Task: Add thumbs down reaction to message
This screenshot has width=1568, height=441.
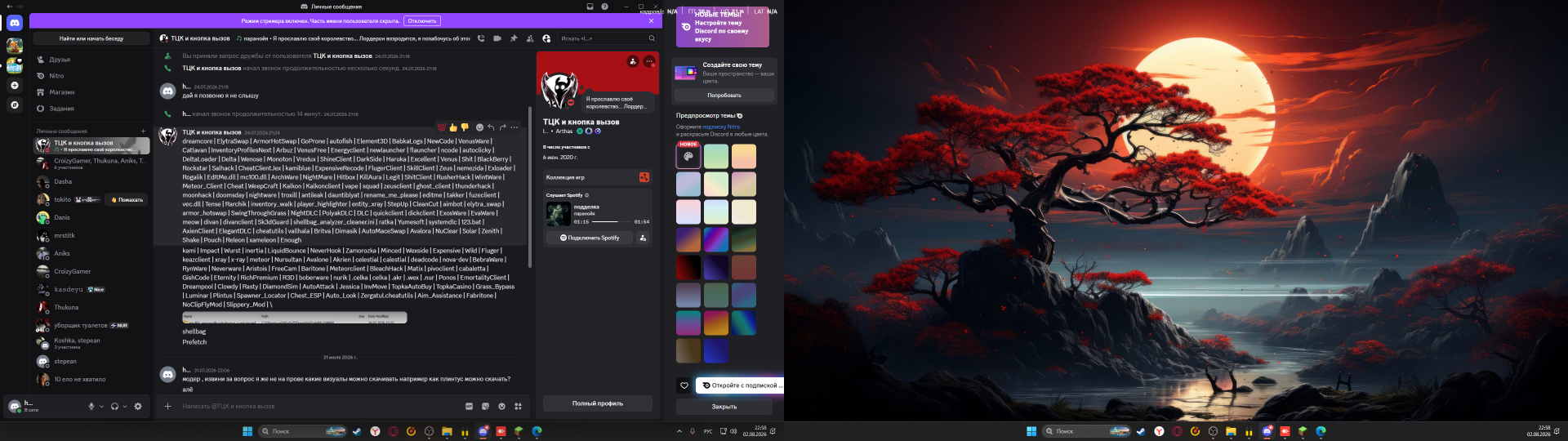Action: tap(465, 127)
